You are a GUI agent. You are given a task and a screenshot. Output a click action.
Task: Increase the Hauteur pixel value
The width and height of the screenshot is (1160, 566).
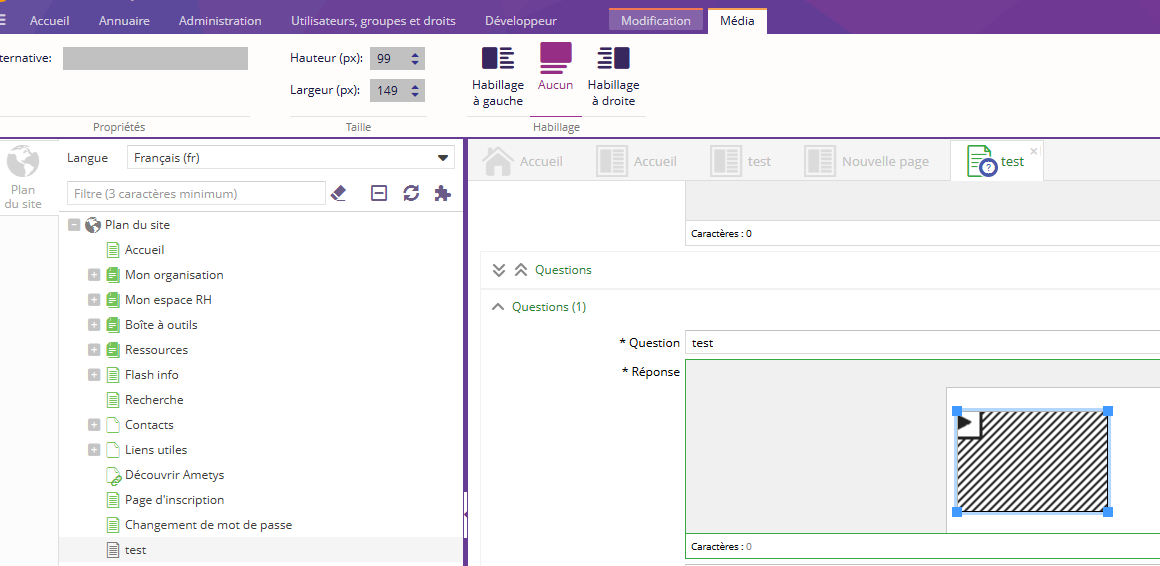pyautogui.click(x=416, y=54)
